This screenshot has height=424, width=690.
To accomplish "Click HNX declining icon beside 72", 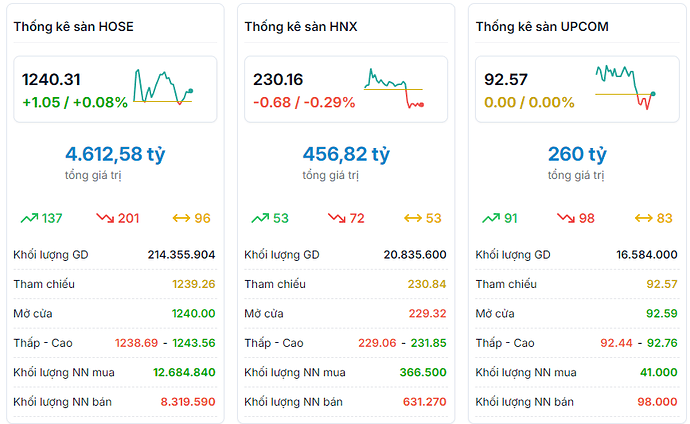I will coord(337,218).
